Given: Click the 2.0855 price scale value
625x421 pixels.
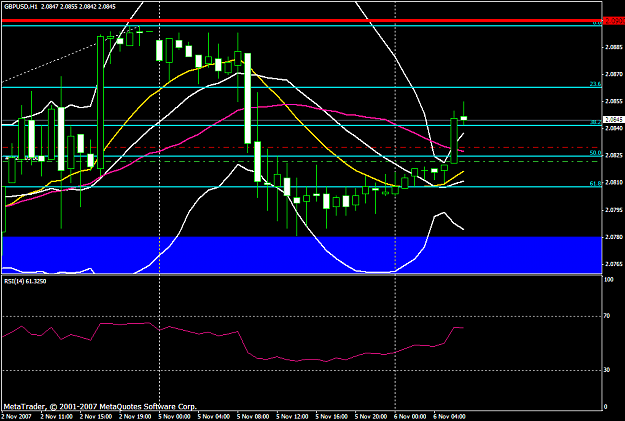Looking at the screenshot, I should [614, 101].
